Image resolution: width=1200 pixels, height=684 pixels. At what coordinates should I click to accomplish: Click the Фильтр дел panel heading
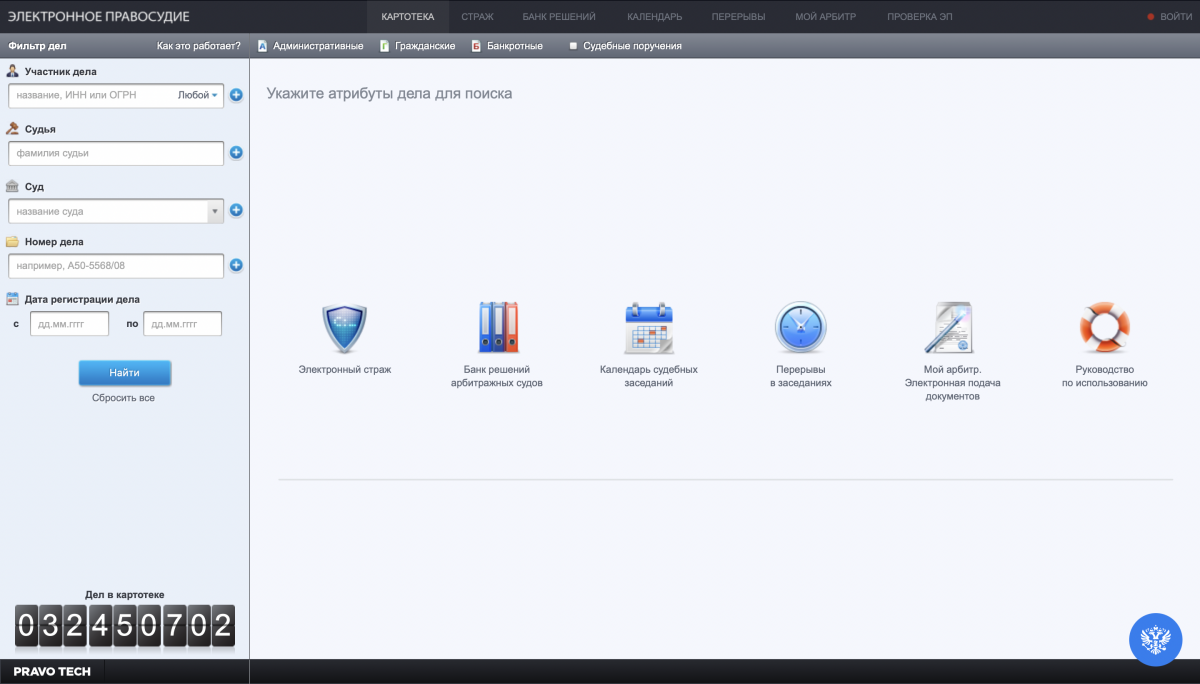37,46
